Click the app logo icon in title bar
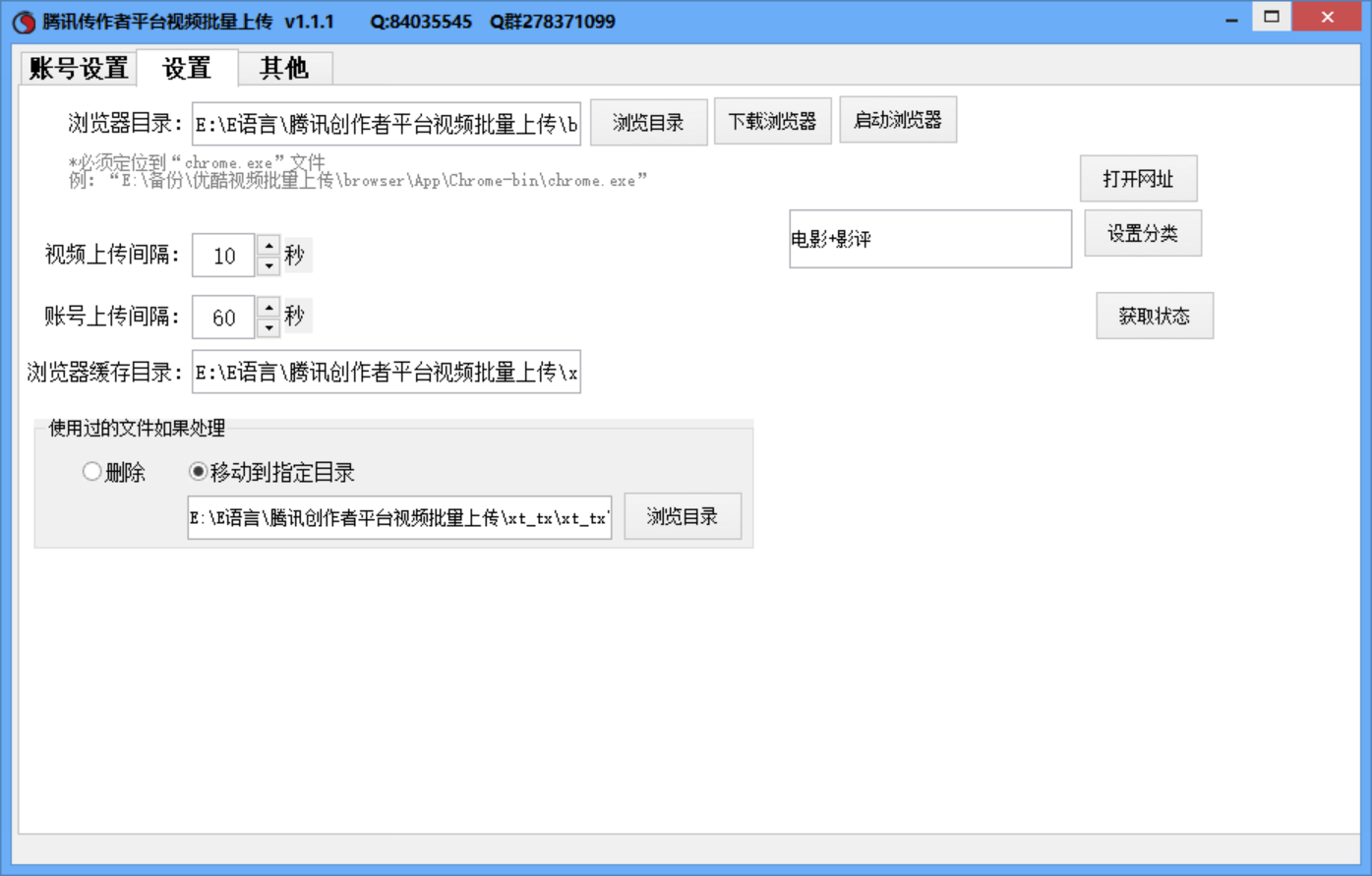The height and width of the screenshot is (876, 1372). point(24,22)
